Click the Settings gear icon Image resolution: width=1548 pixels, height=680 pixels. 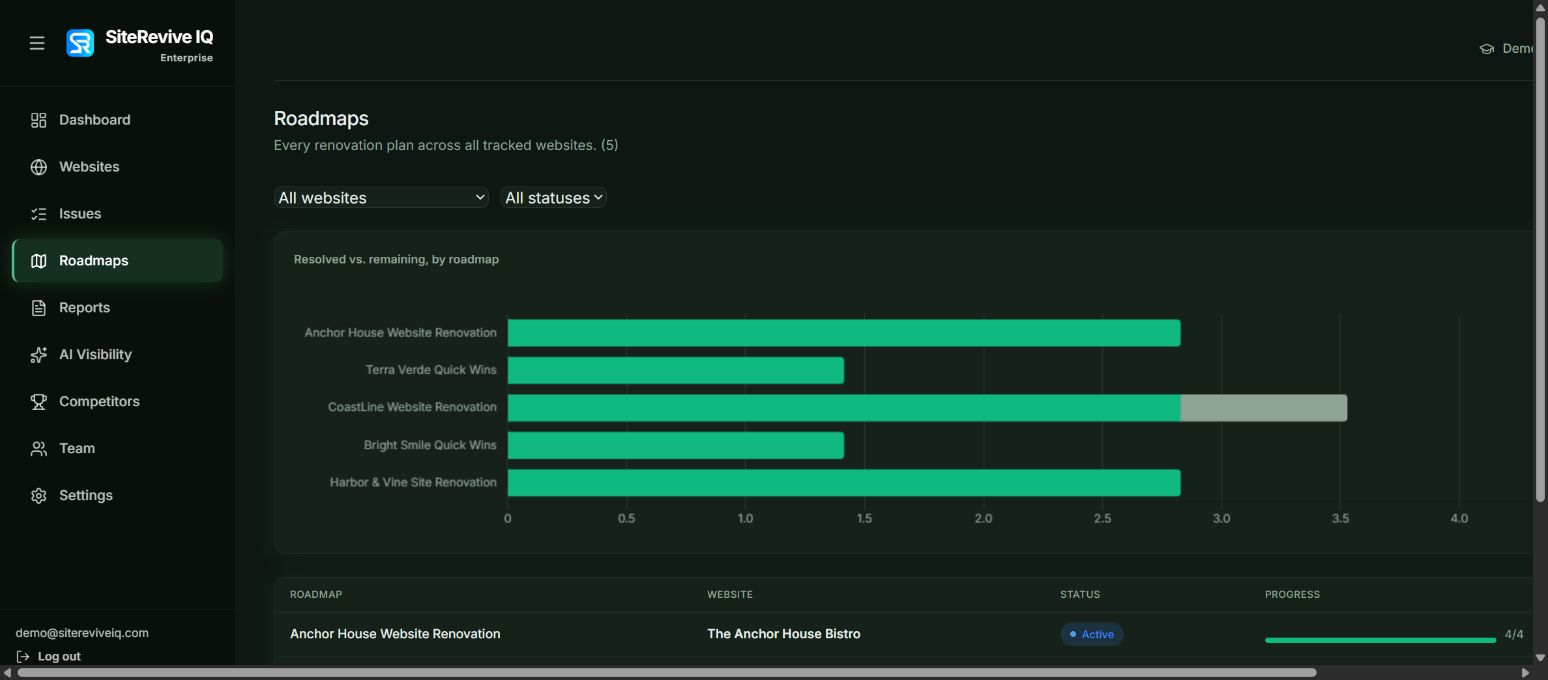(39, 496)
